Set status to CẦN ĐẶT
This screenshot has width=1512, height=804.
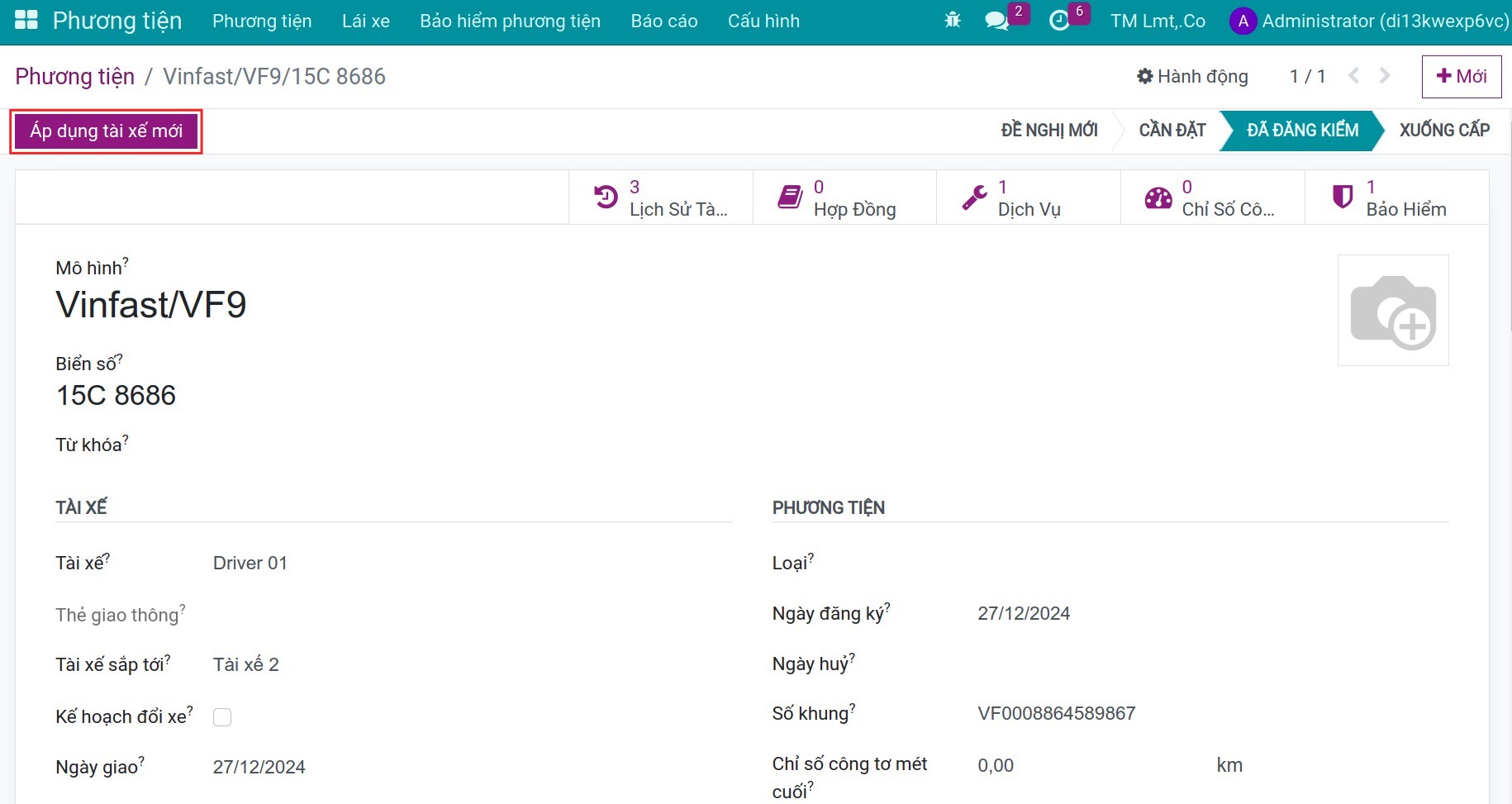[x=1172, y=131]
